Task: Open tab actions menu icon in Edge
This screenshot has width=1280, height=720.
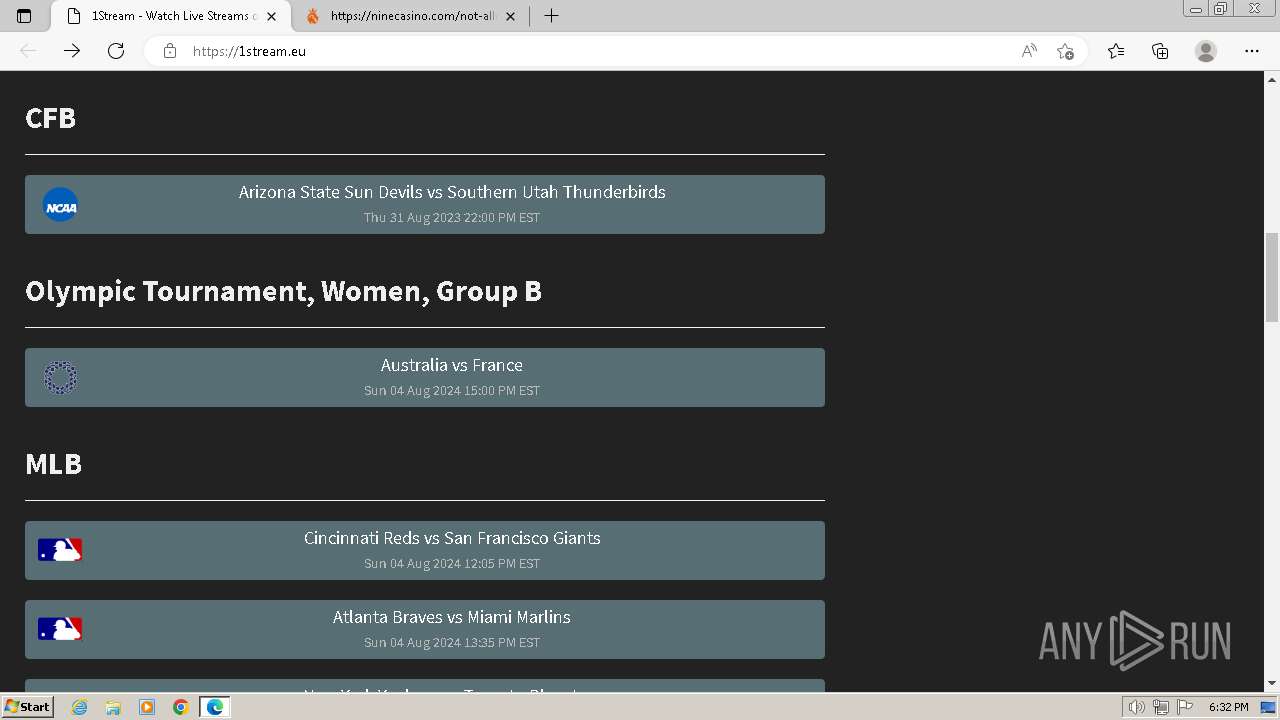Action: pos(24,16)
